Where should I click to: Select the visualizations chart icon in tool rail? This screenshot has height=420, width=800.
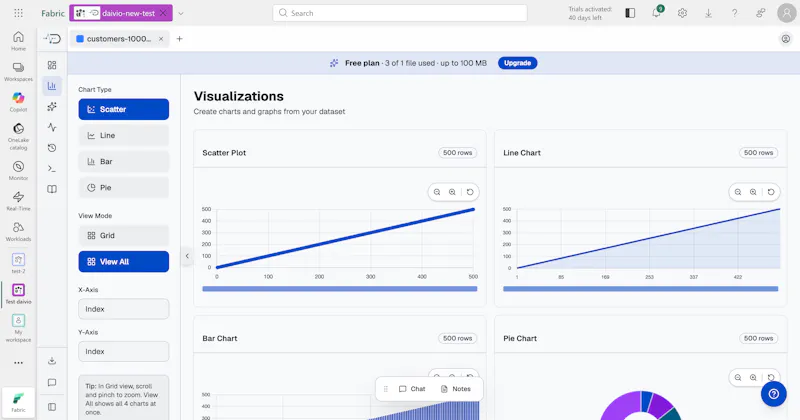(x=52, y=86)
